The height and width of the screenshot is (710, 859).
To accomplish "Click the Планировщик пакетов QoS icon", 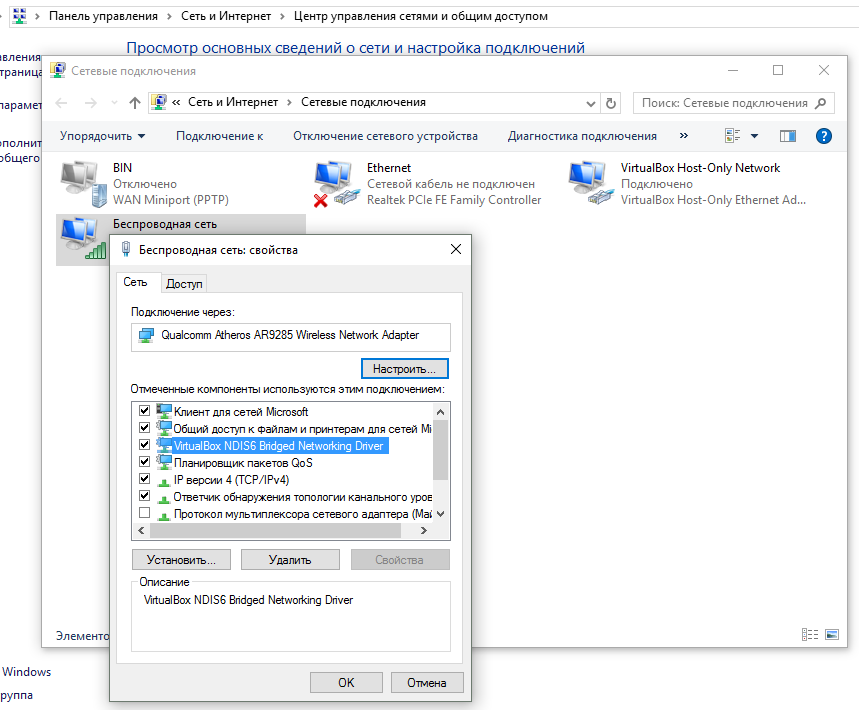I will tap(164, 462).
